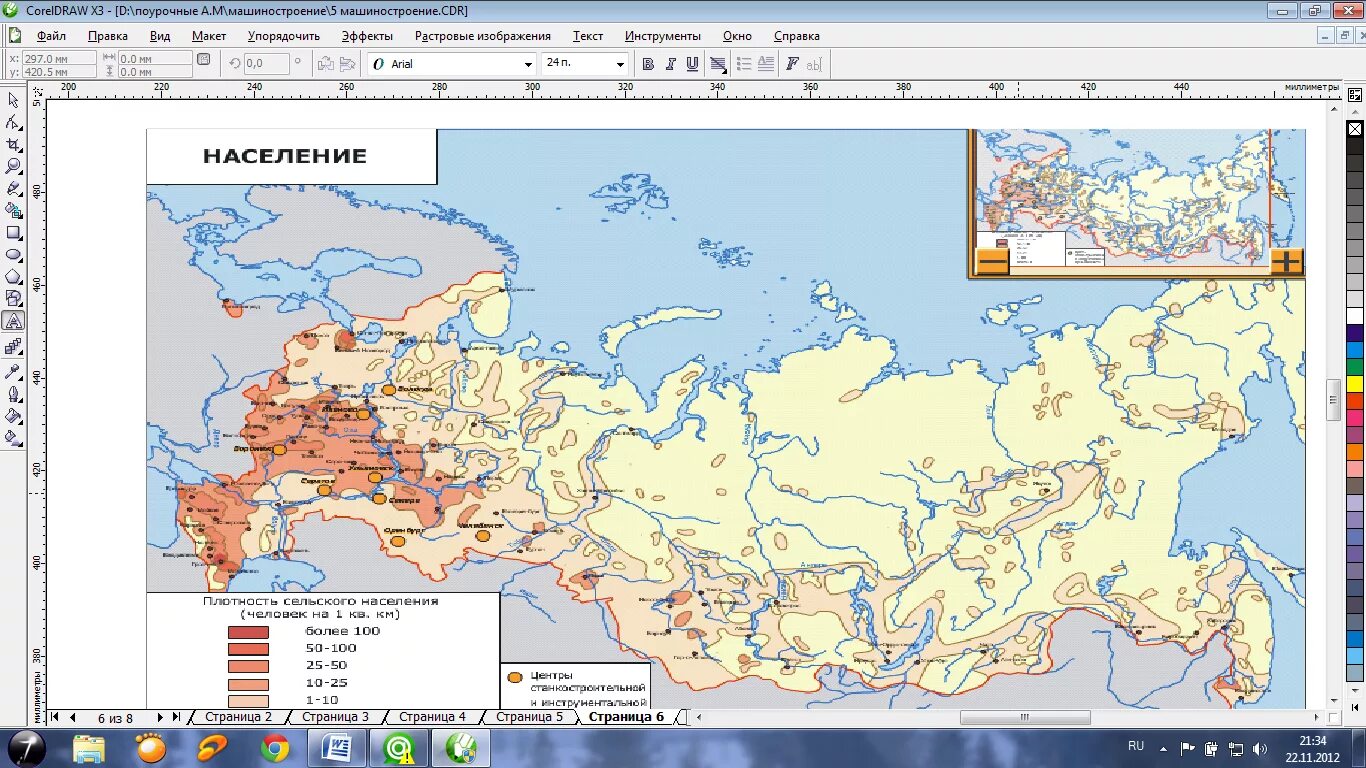Select the Polygon tool

click(14, 276)
